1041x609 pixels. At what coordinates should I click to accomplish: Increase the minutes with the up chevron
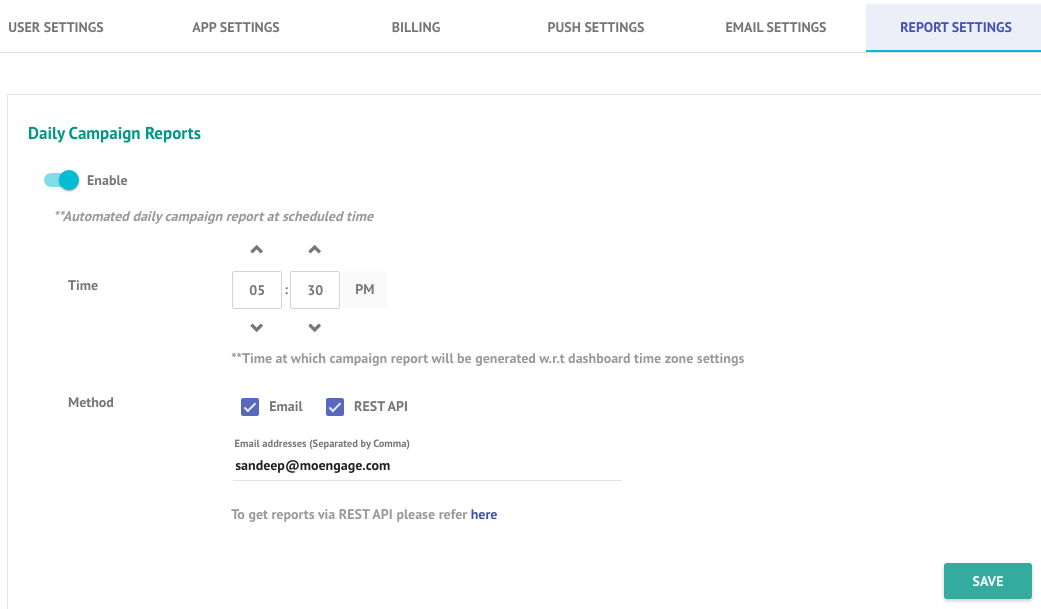[315, 250]
